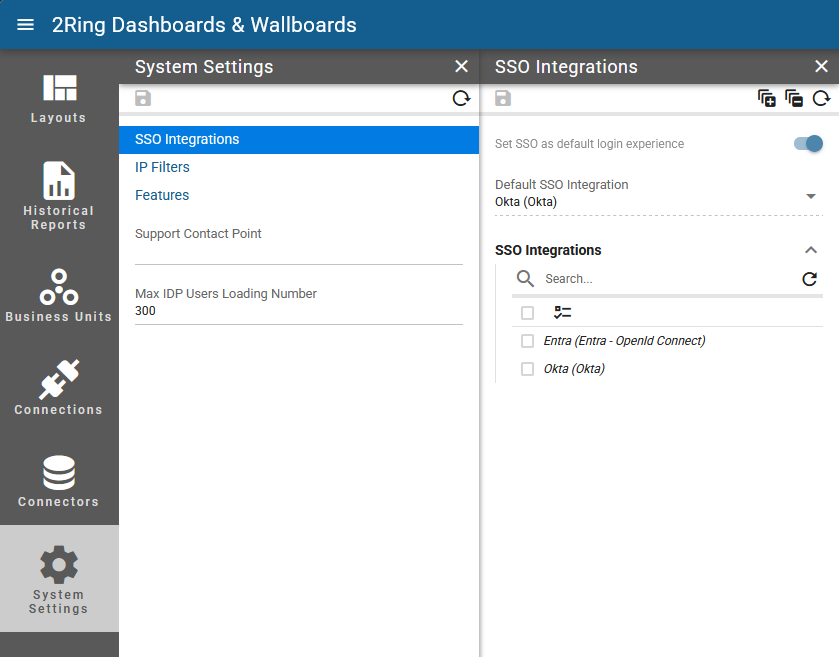Check the Entra OpenId Connect checkbox
Viewport: 839px width, 657px height.
[528, 341]
